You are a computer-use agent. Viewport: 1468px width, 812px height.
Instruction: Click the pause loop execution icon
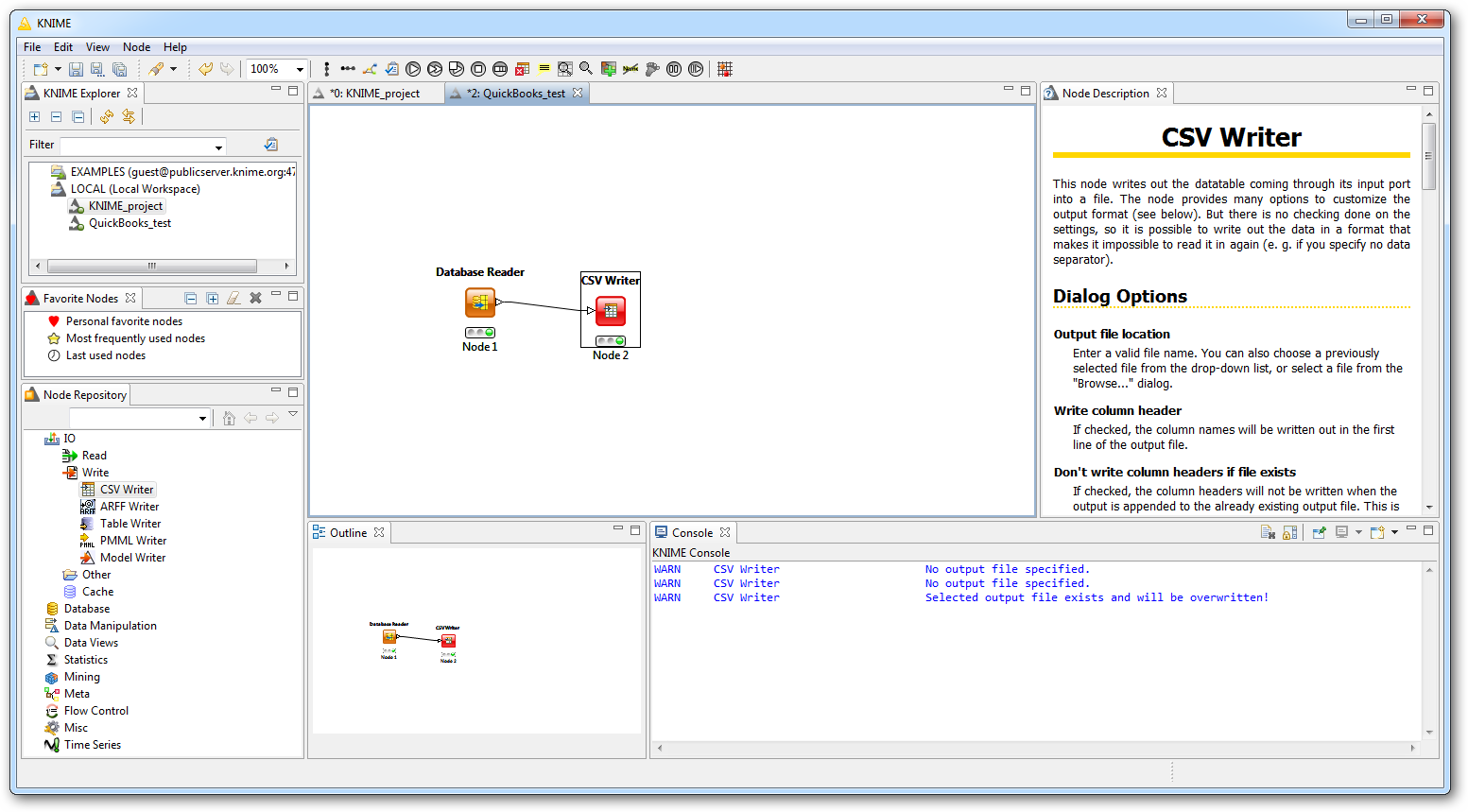(674, 69)
